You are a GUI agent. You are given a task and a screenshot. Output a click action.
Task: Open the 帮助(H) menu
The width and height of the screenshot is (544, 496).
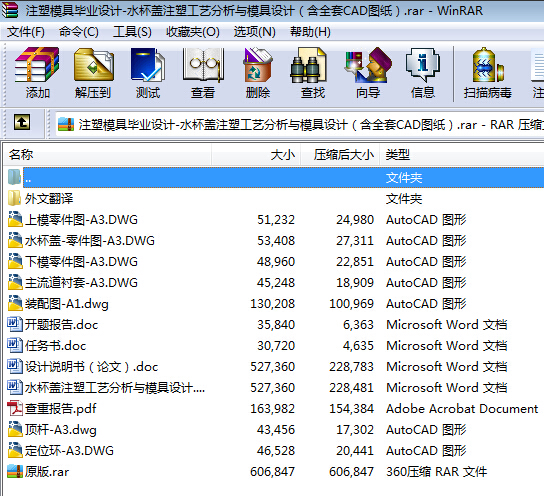pyautogui.click(x=311, y=32)
